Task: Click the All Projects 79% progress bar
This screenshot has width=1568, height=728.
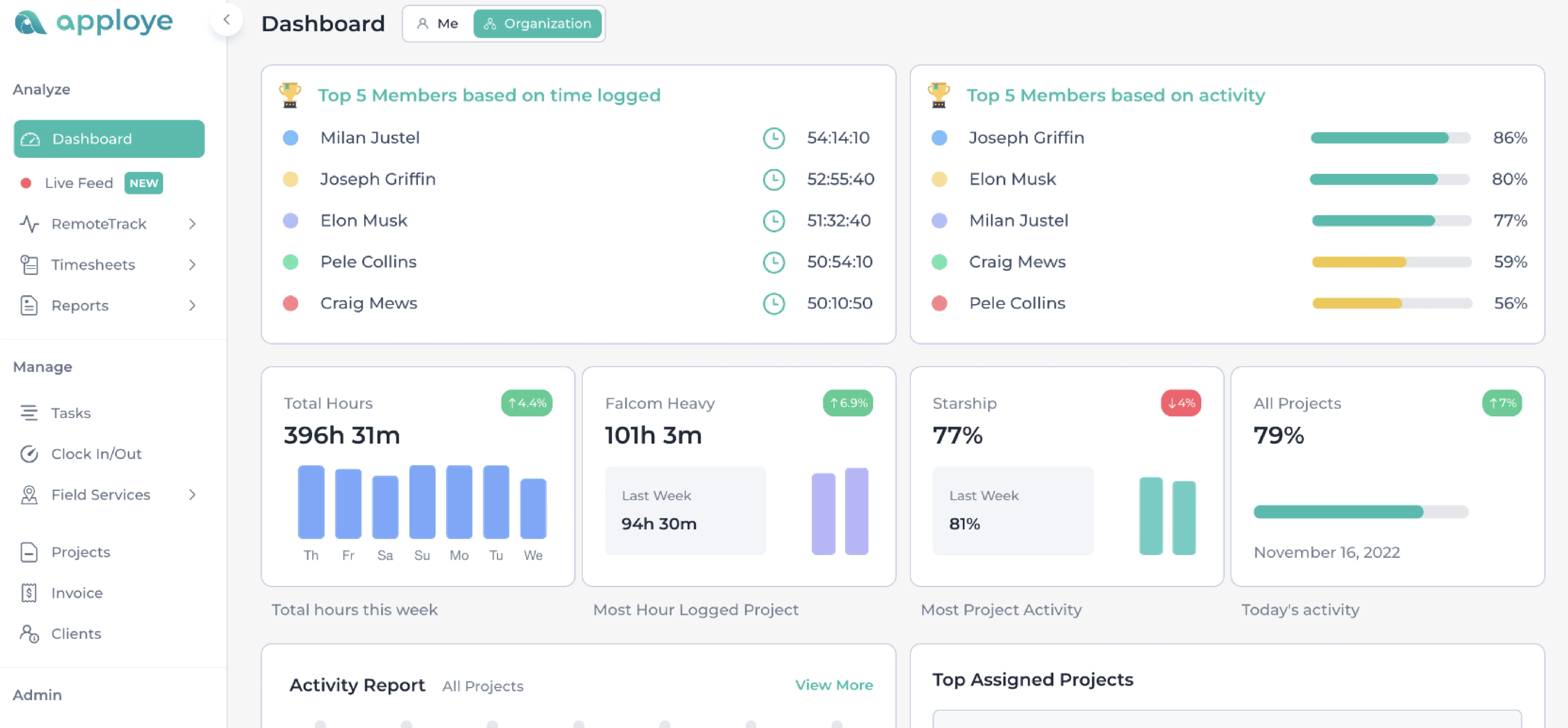Action: click(x=1361, y=512)
